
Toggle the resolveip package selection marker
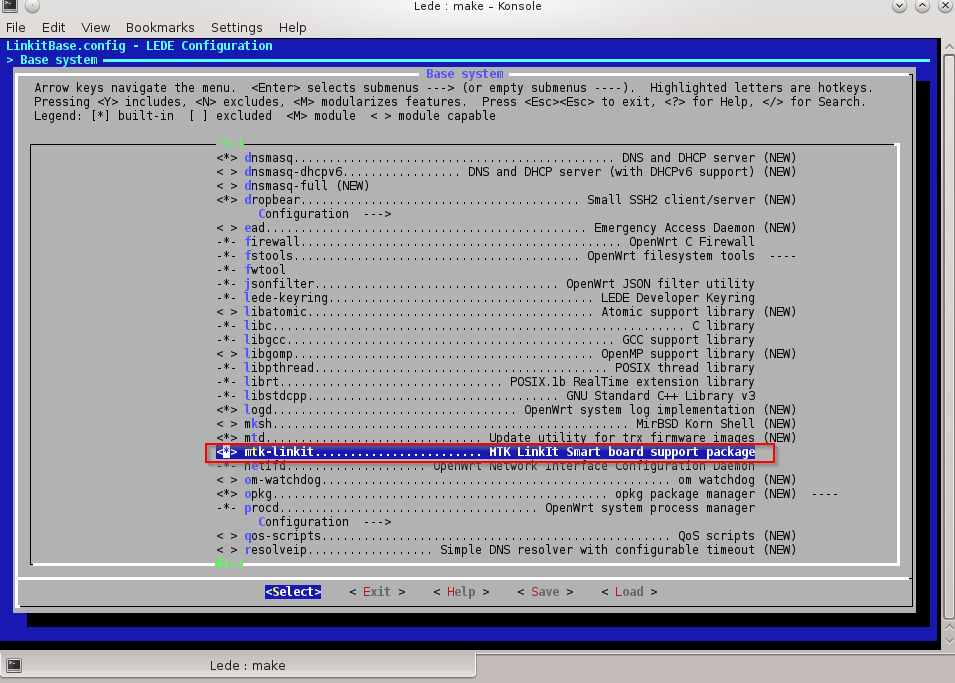coord(227,550)
